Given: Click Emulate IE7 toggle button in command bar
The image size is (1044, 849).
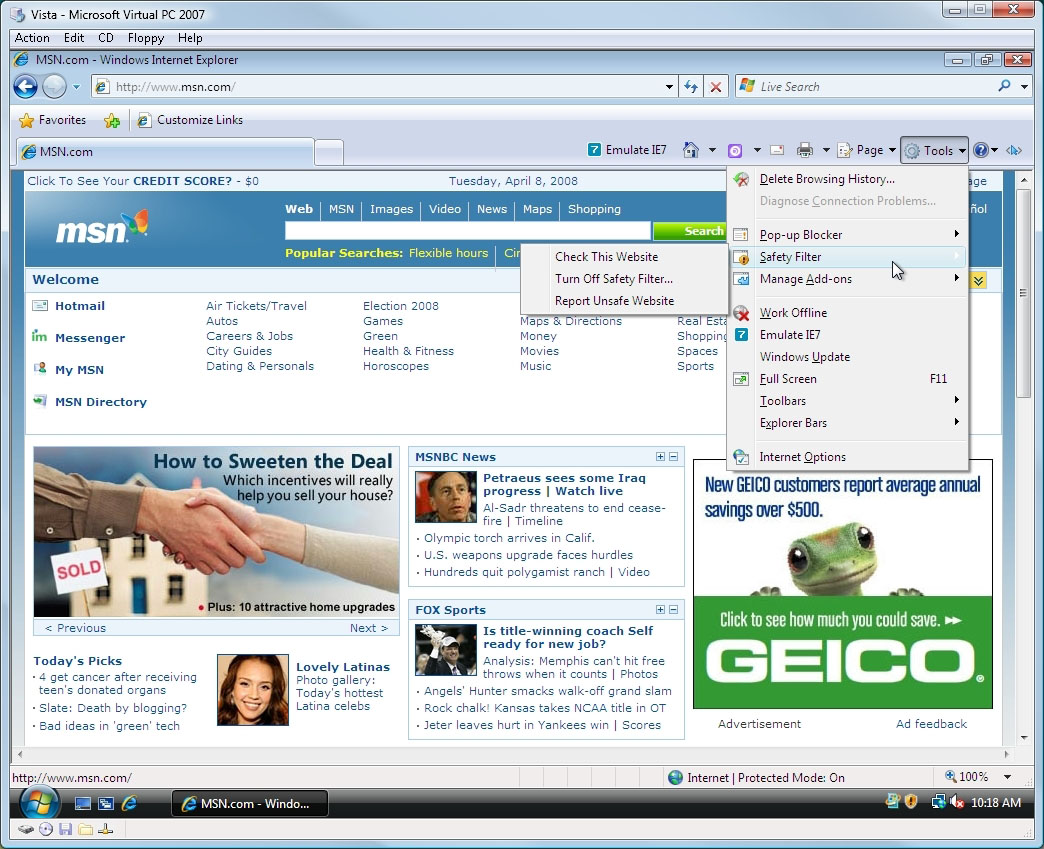Looking at the screenshot, I should [x=627, y=150].
